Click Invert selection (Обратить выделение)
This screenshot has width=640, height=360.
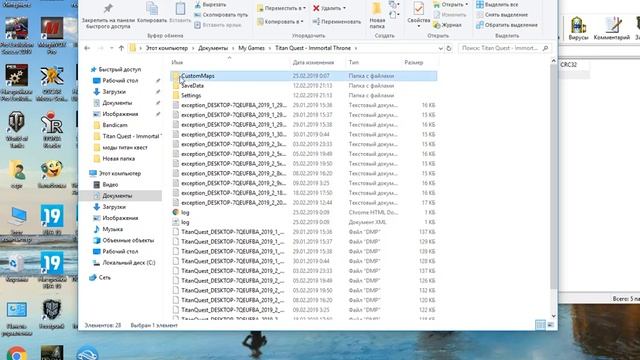pos(507,25)
